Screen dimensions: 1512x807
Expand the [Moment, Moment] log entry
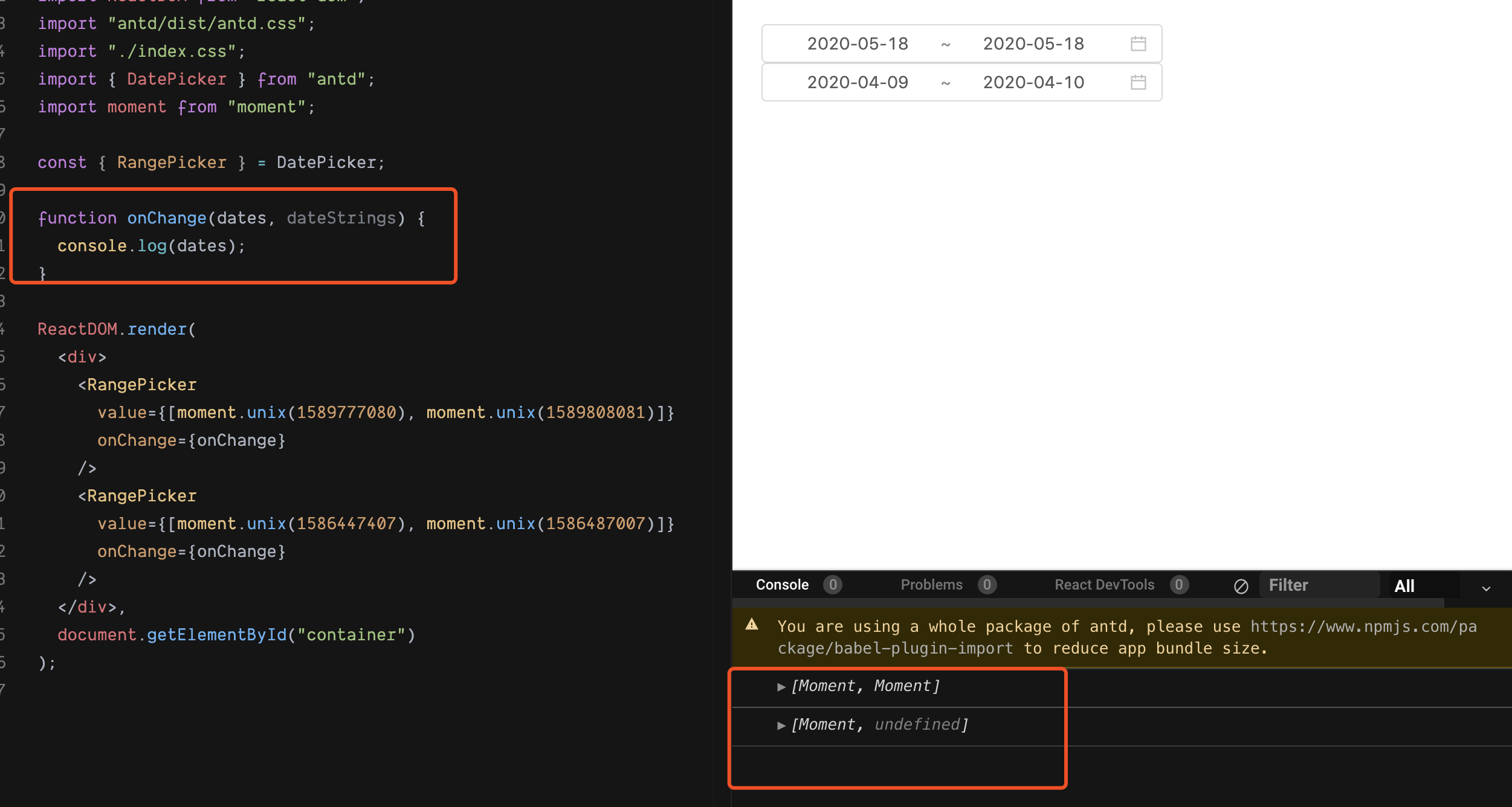click(781, 687)
